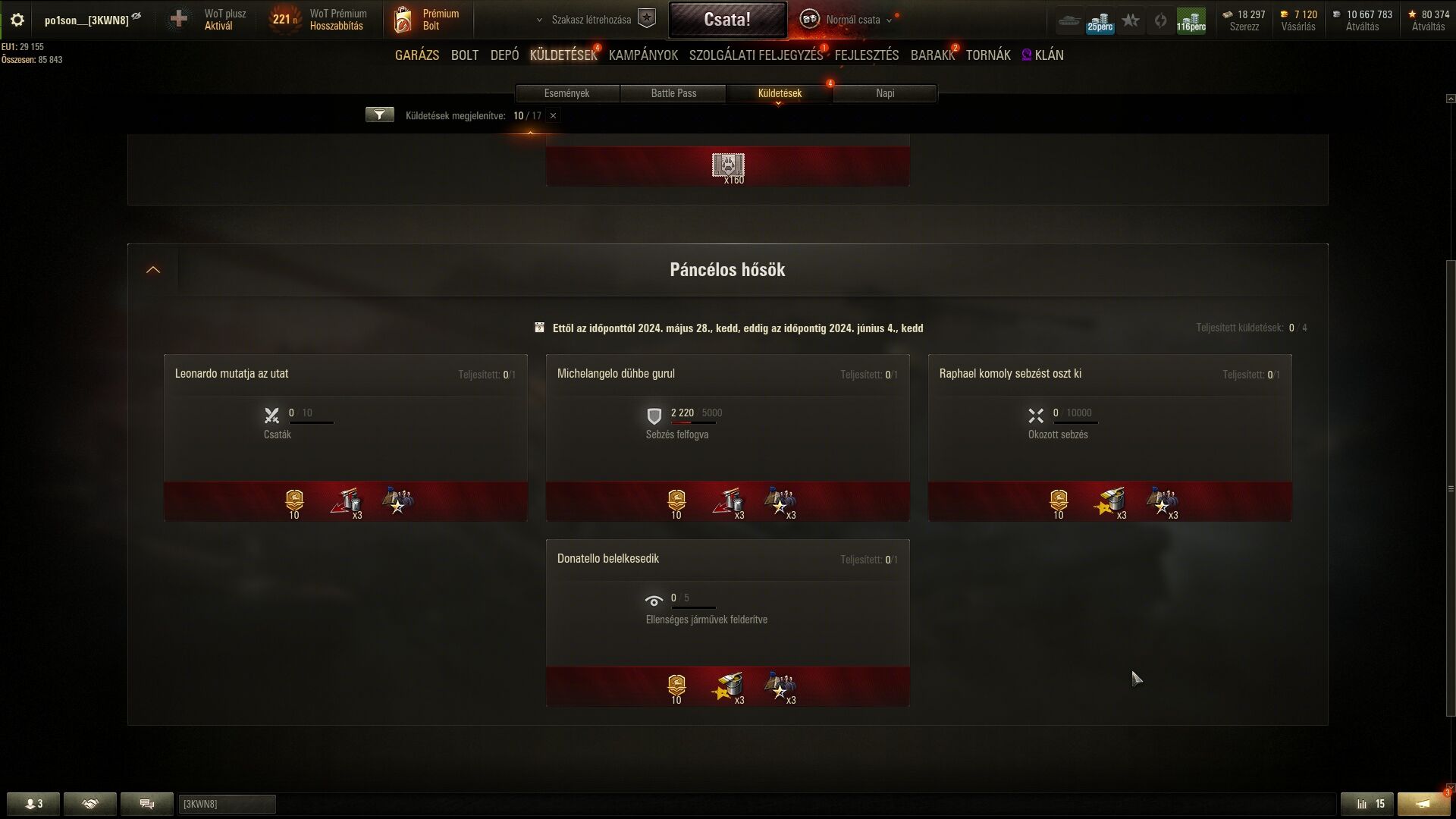
Task: Go to the KAMPÁNYOK menu
Action: pos(643,55)
